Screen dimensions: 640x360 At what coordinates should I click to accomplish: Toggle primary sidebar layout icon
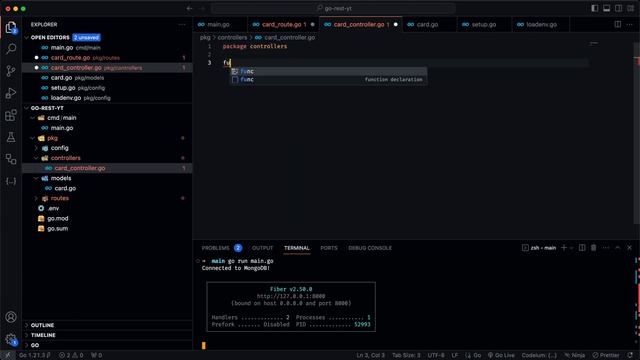[595, 8]
